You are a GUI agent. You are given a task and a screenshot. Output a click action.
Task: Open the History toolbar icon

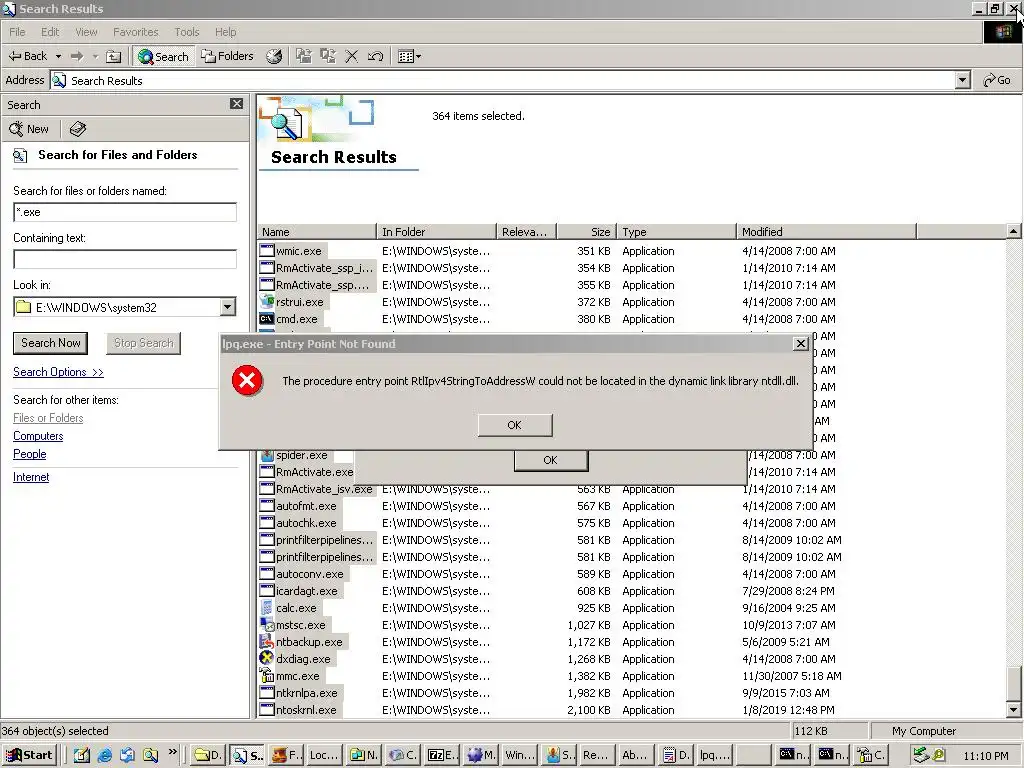(274, 57)
